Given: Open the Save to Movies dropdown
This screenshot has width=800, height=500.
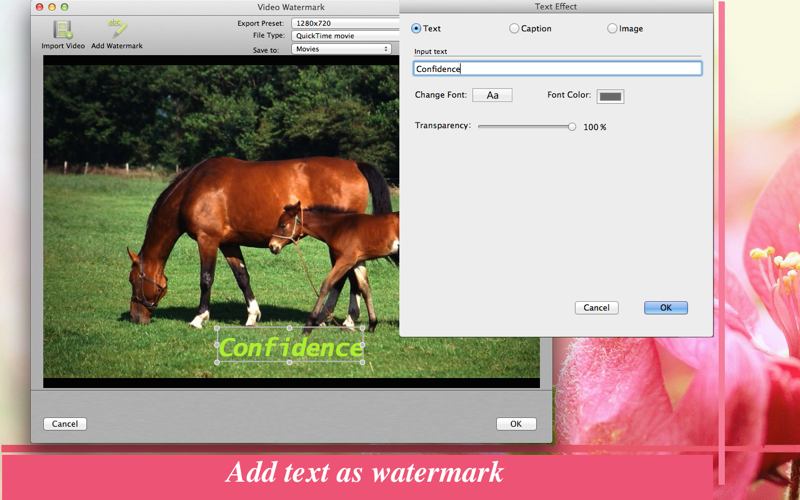Looking at the screenshot, I should tap(341, 49).
